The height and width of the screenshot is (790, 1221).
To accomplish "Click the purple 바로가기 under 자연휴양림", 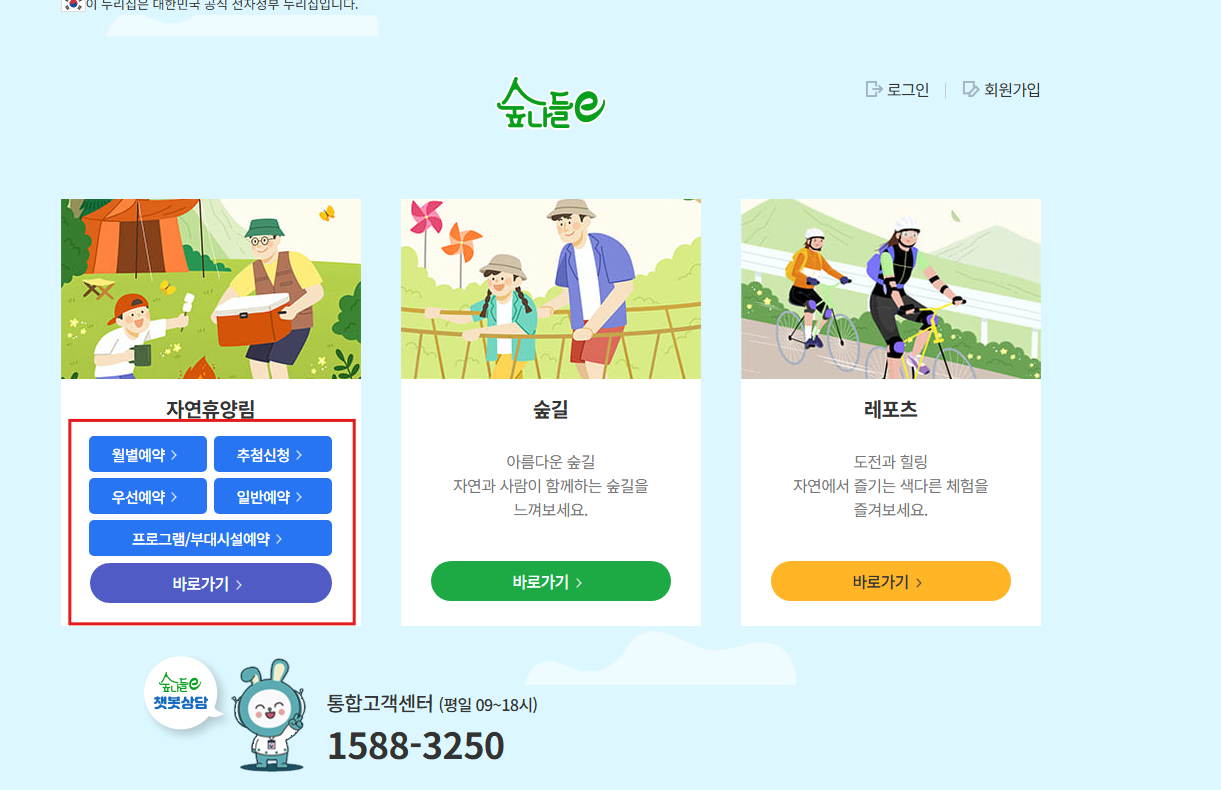I will click(211, 583).
